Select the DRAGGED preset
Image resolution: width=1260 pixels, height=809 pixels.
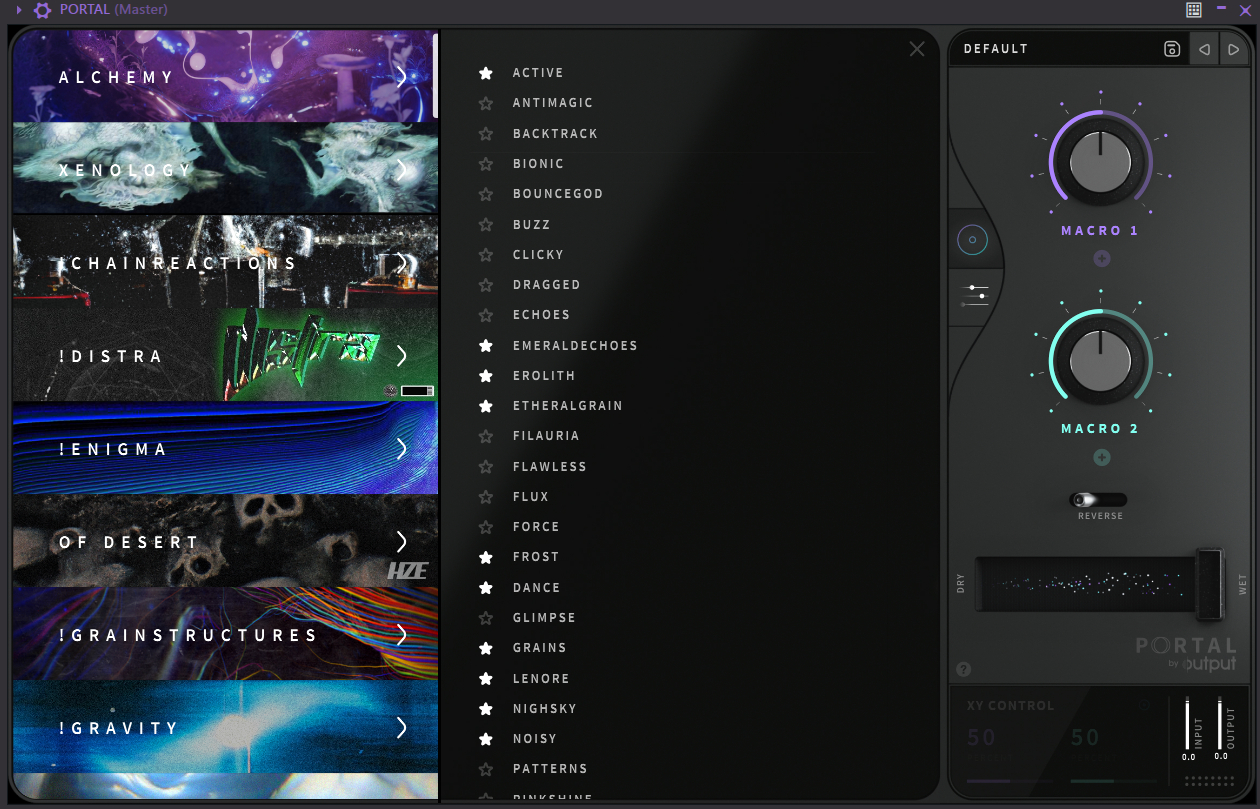[x=547, y=284]
